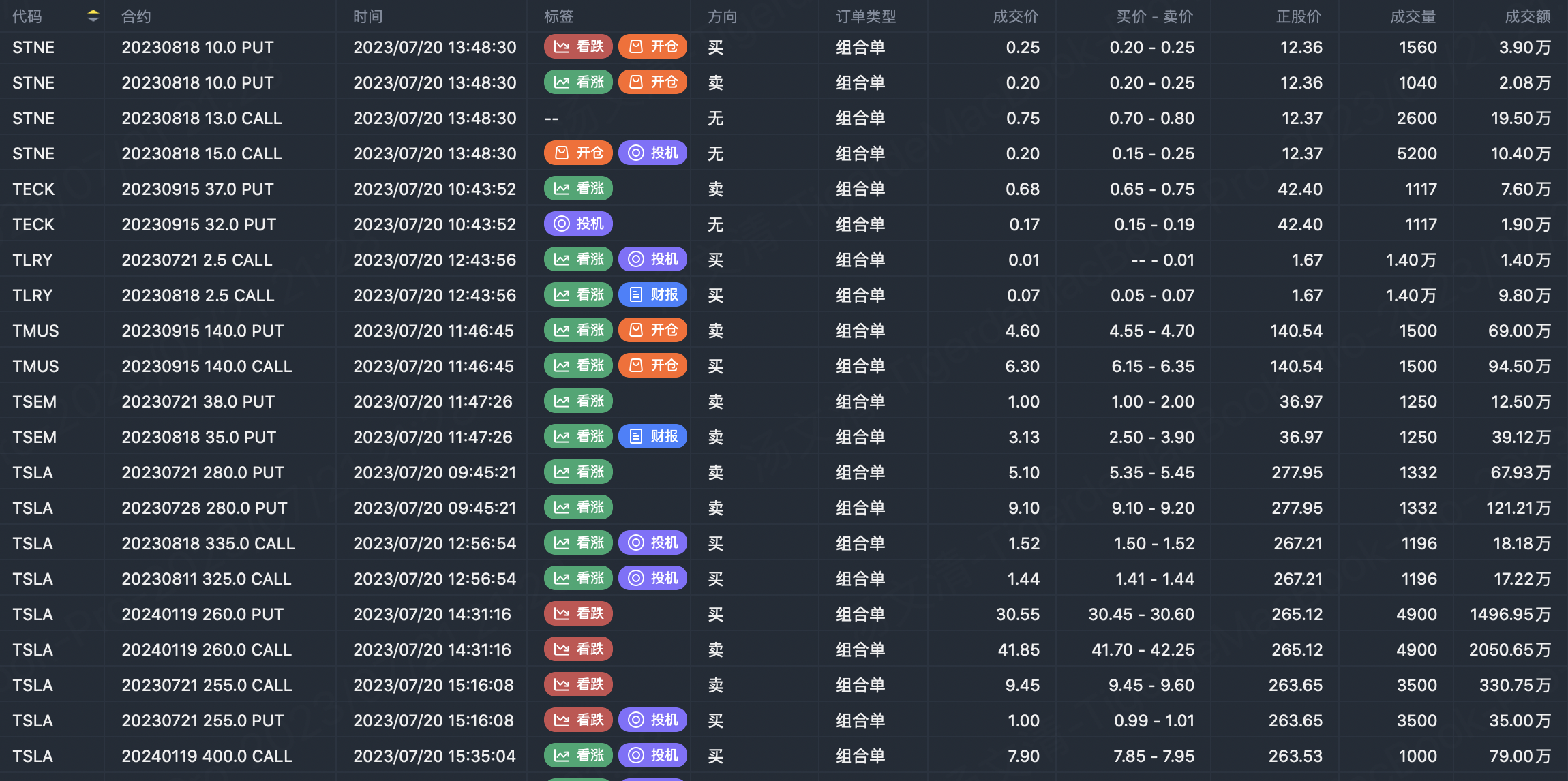
Task: Click 看涨 tag on TMUS 140.0 PUT row
Action: tap(578, 330)
